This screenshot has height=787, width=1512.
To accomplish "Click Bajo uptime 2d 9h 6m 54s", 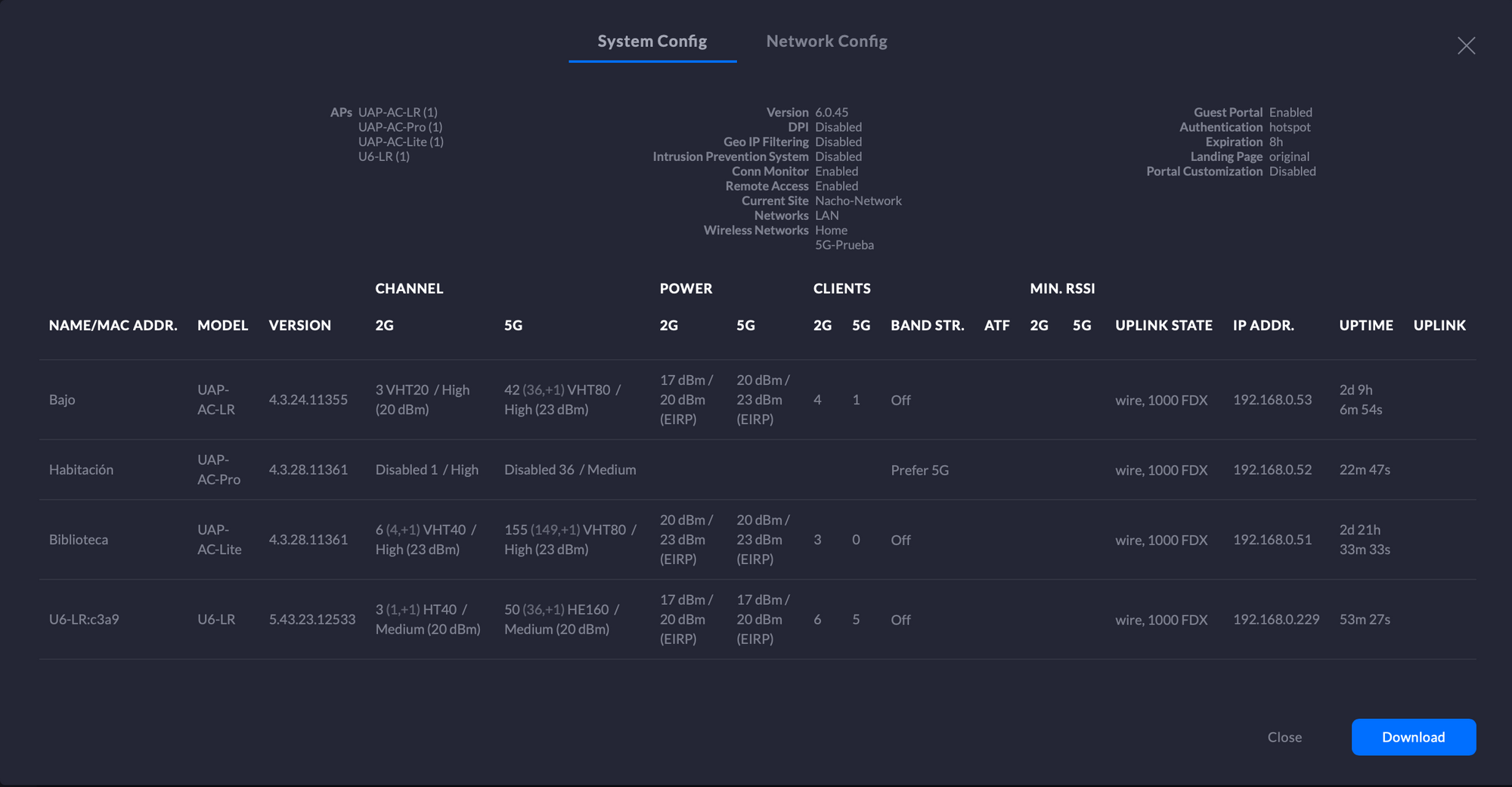I will tap(1361, 400).
